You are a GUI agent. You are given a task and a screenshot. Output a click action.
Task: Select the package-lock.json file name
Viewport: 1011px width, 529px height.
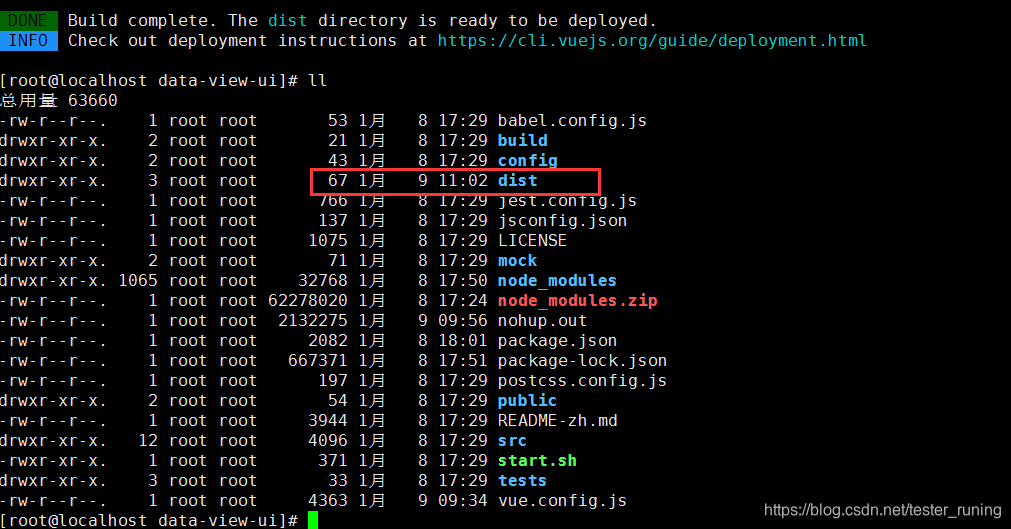coord(582,361)
